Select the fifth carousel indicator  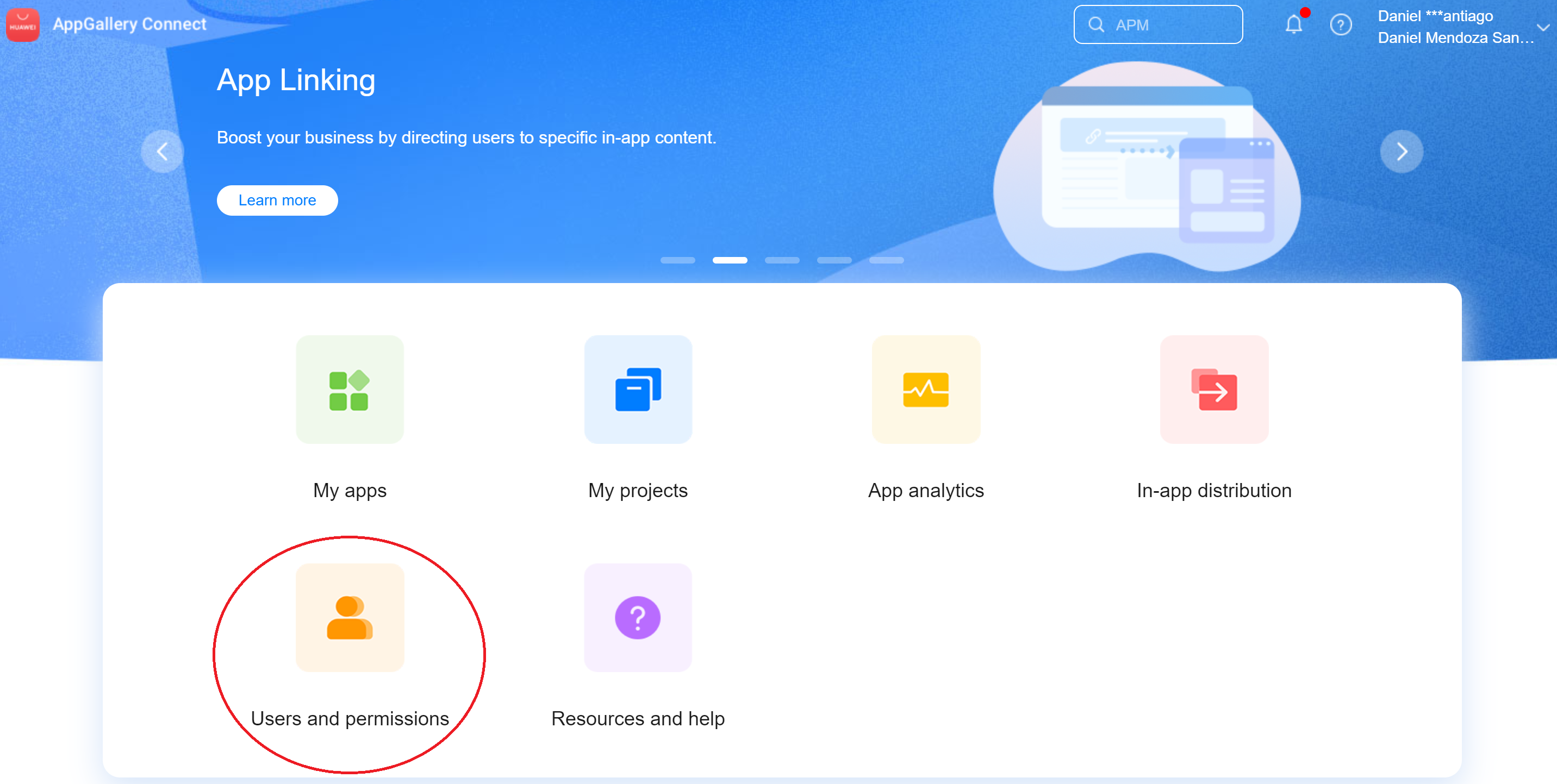(x=886, y=260)
